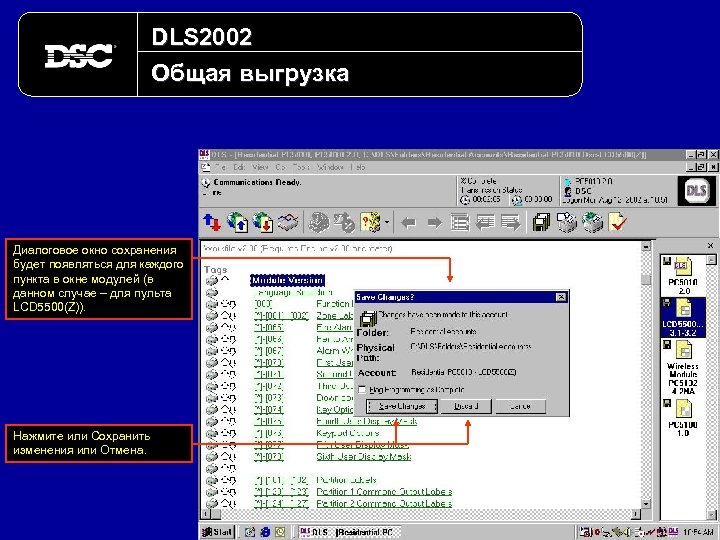Open the Tools menu
720x540 pixels.
(x=301, y=168)
